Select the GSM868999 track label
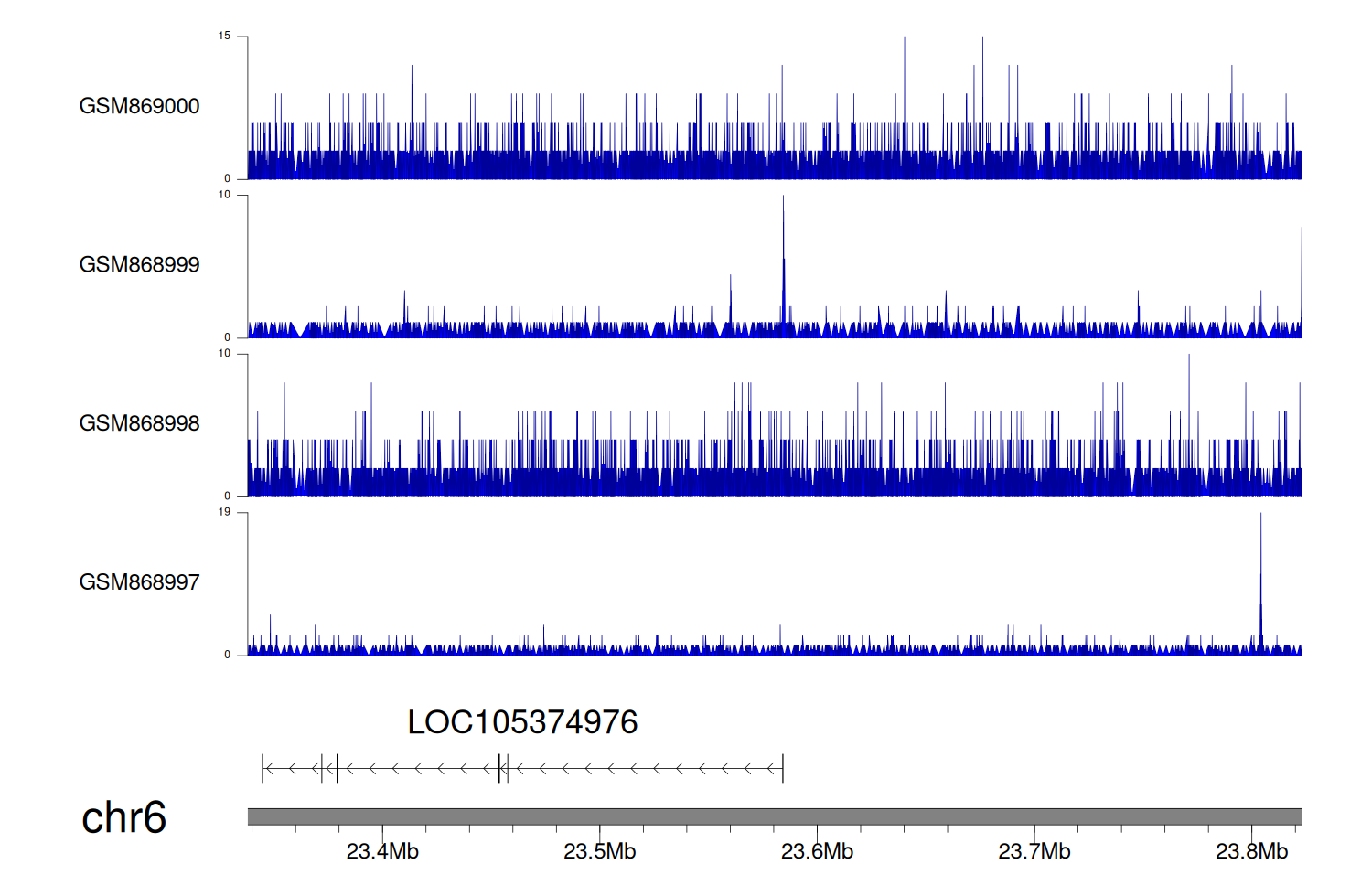 pyautogui.click(x=139, y=265)
